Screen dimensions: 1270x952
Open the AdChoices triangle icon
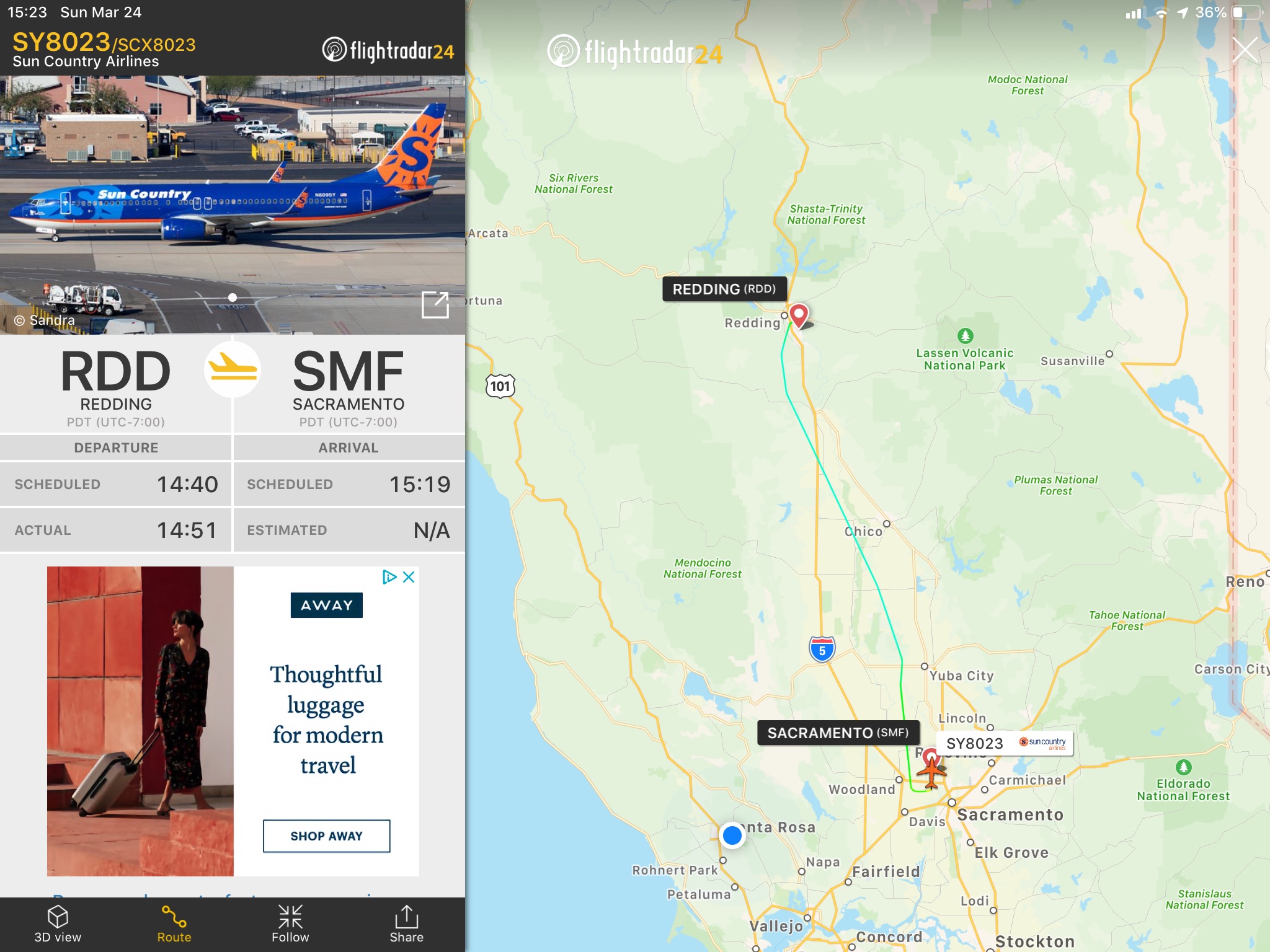click(389, 577)
